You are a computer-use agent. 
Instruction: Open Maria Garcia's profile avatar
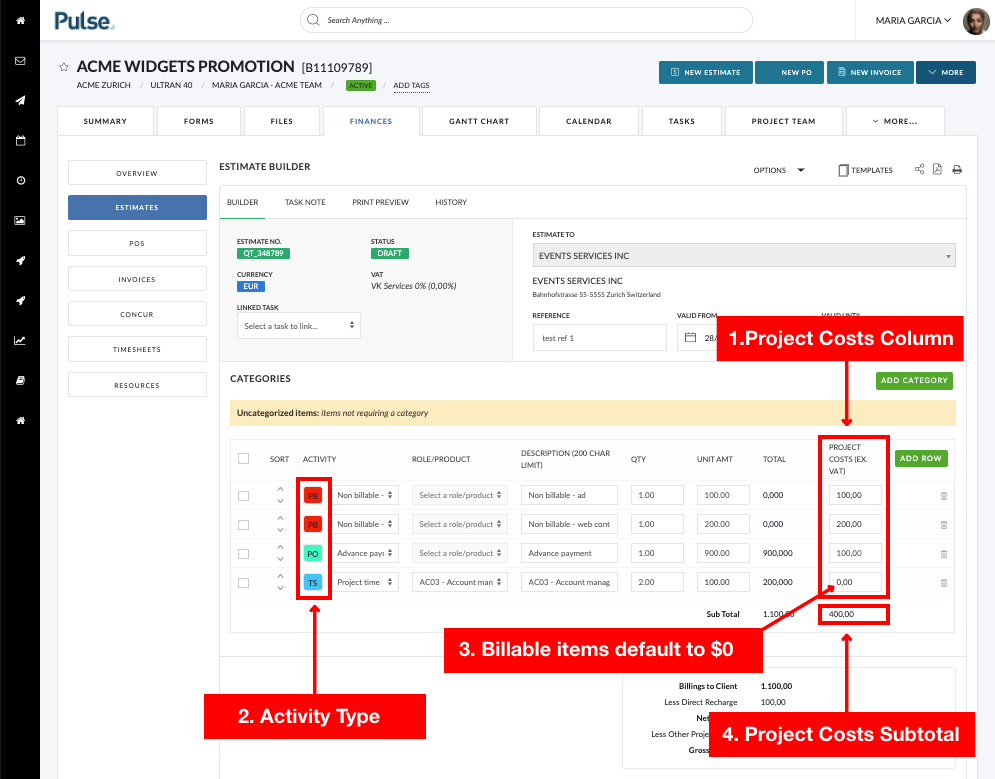click(976, 21)
